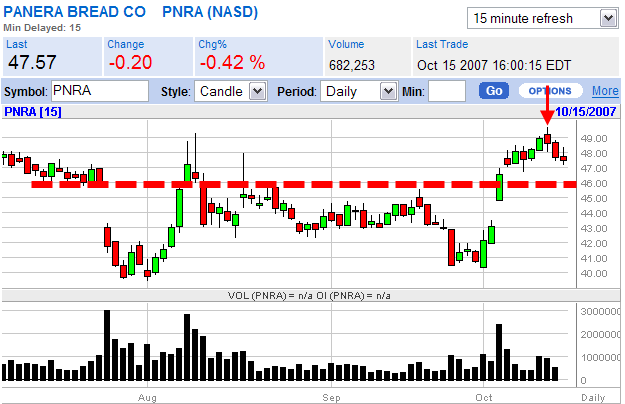Click the Chg% value -0.42 %

point(232,63)
